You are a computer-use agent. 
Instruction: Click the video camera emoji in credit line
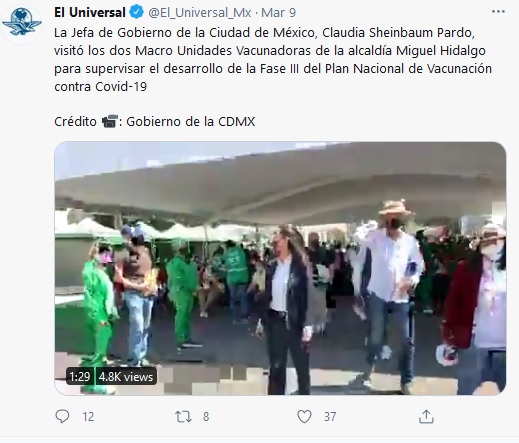tap(110, 121)
